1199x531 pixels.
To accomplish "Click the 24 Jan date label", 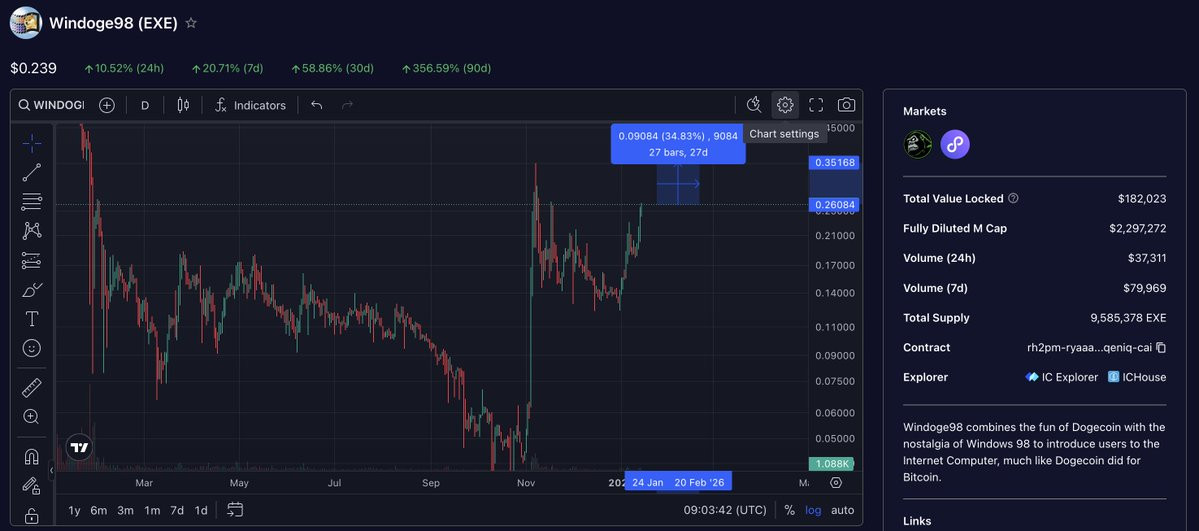I will pyautogui.click(x=647, y=482).
